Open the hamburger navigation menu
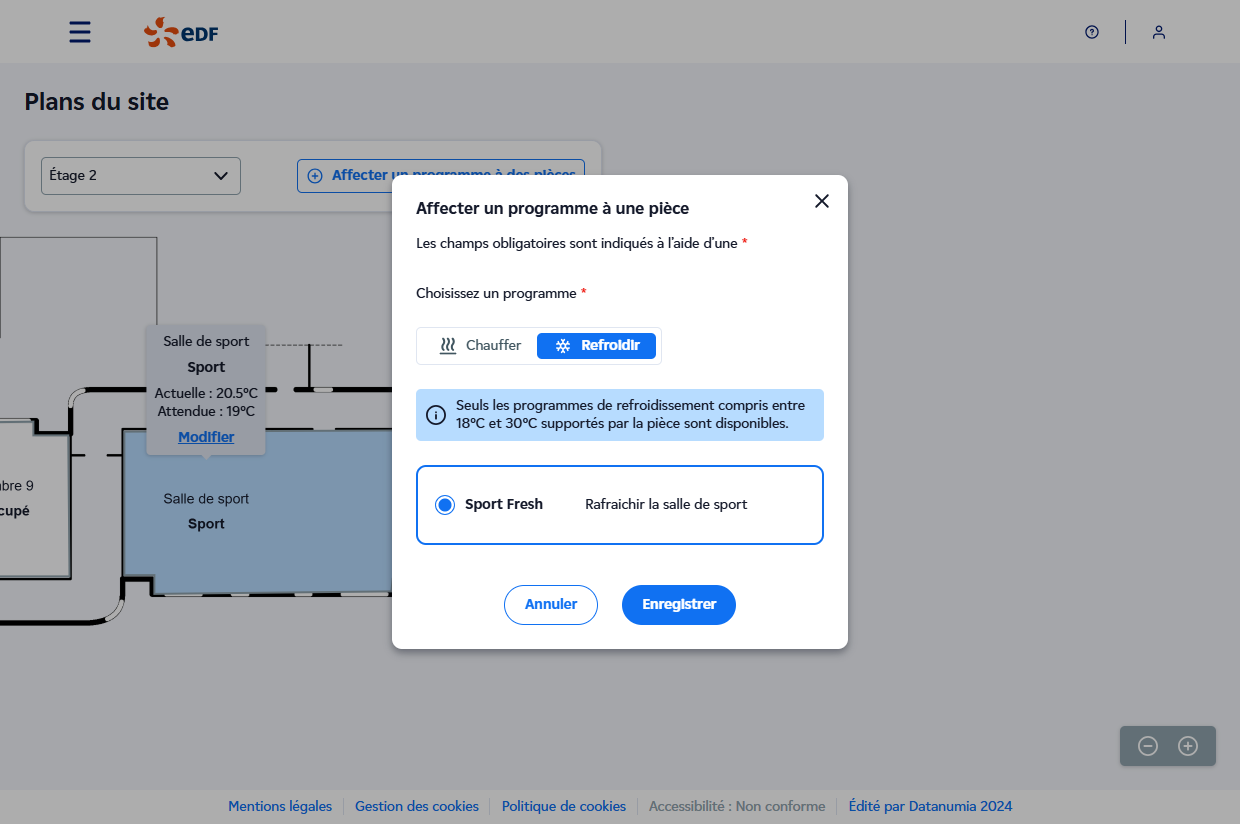Viewport: 1240px width, 824px height. [x=80, y=32]
